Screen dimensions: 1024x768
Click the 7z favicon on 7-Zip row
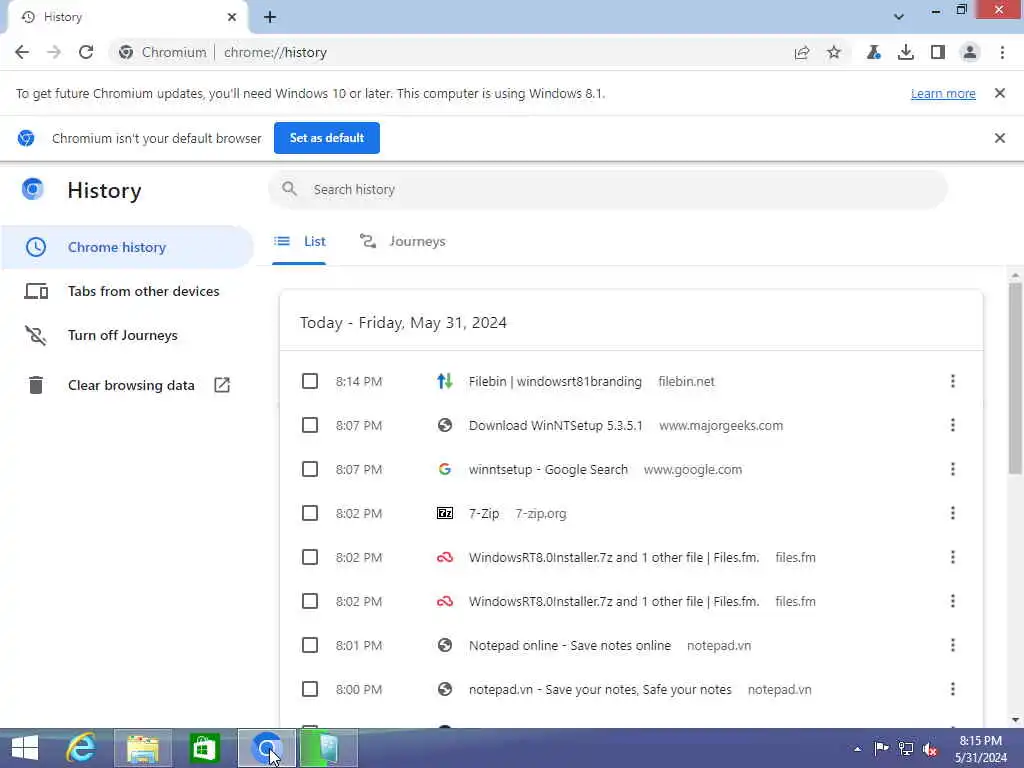(445, 513)
